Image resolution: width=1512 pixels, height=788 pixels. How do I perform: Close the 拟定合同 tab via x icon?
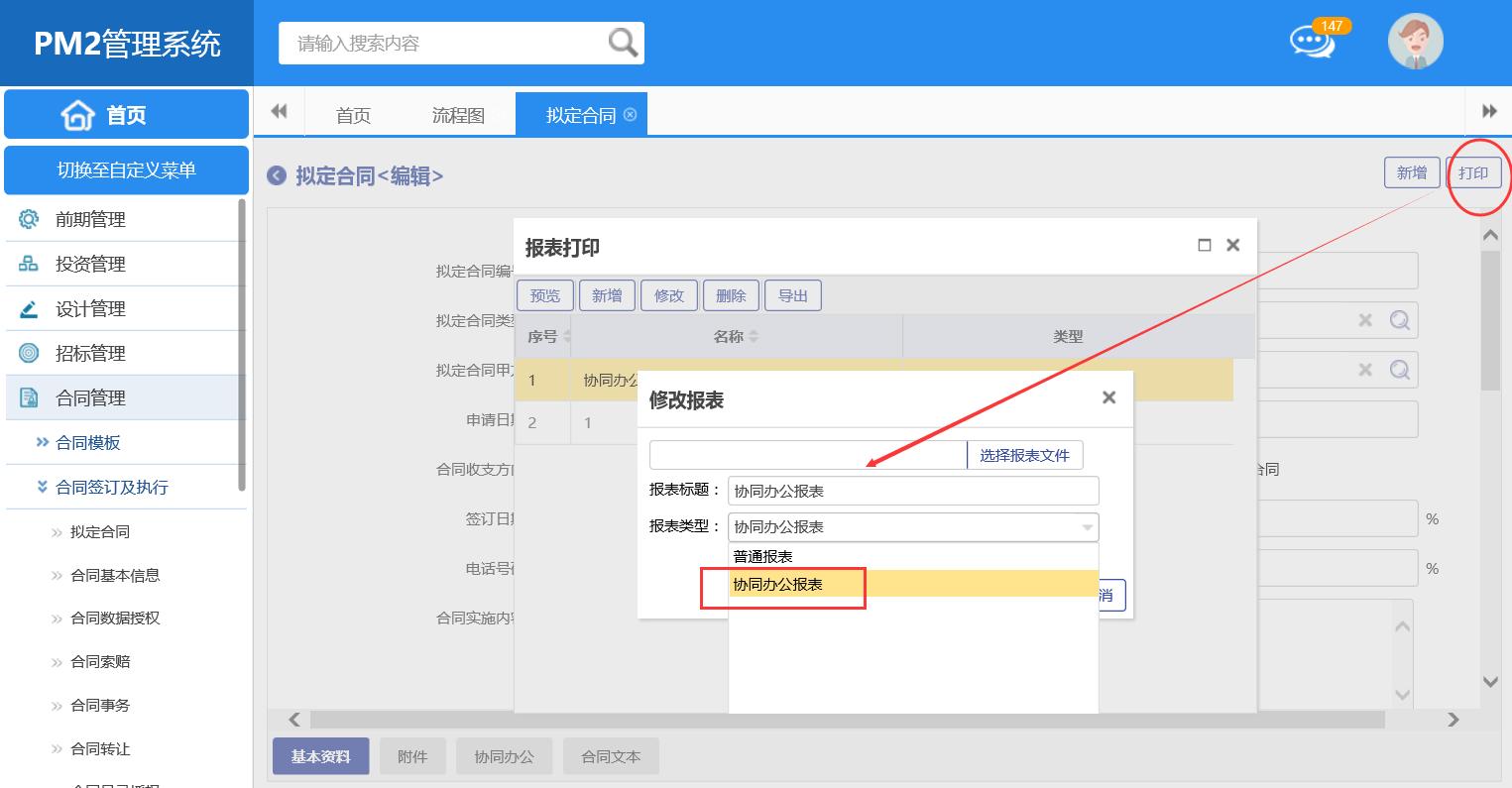coord(630,115)
